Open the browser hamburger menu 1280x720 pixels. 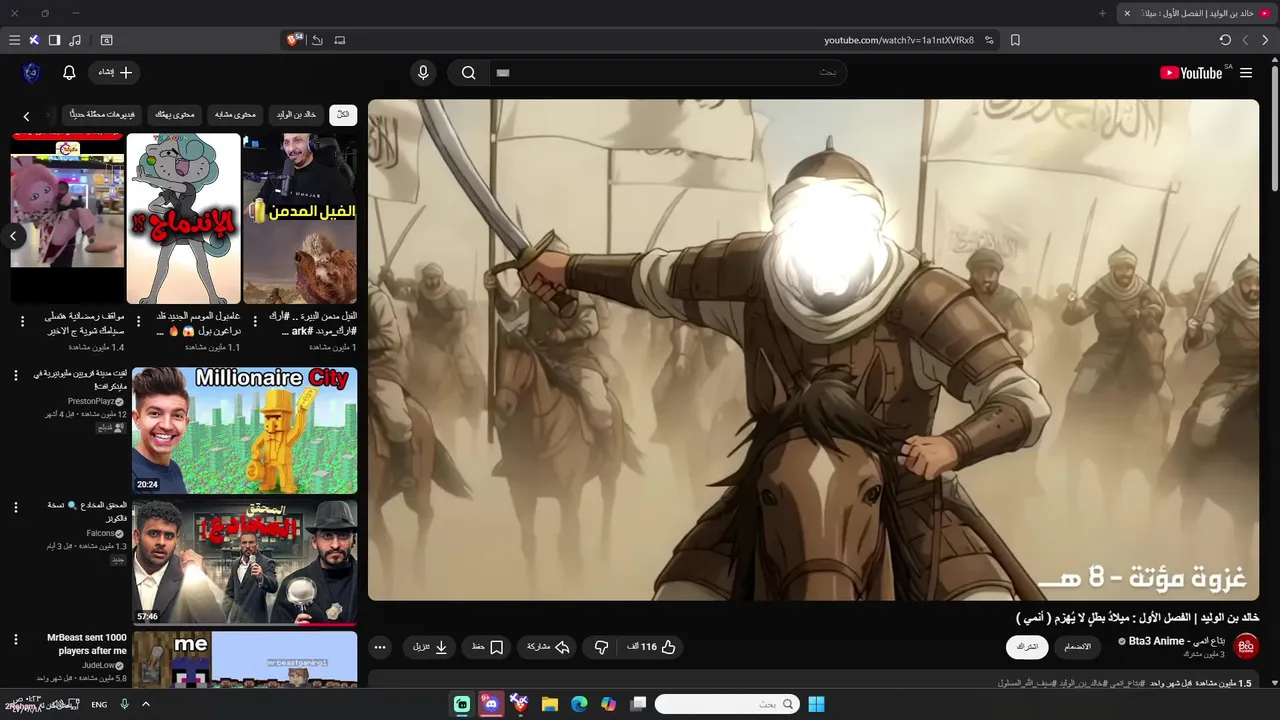14,40
